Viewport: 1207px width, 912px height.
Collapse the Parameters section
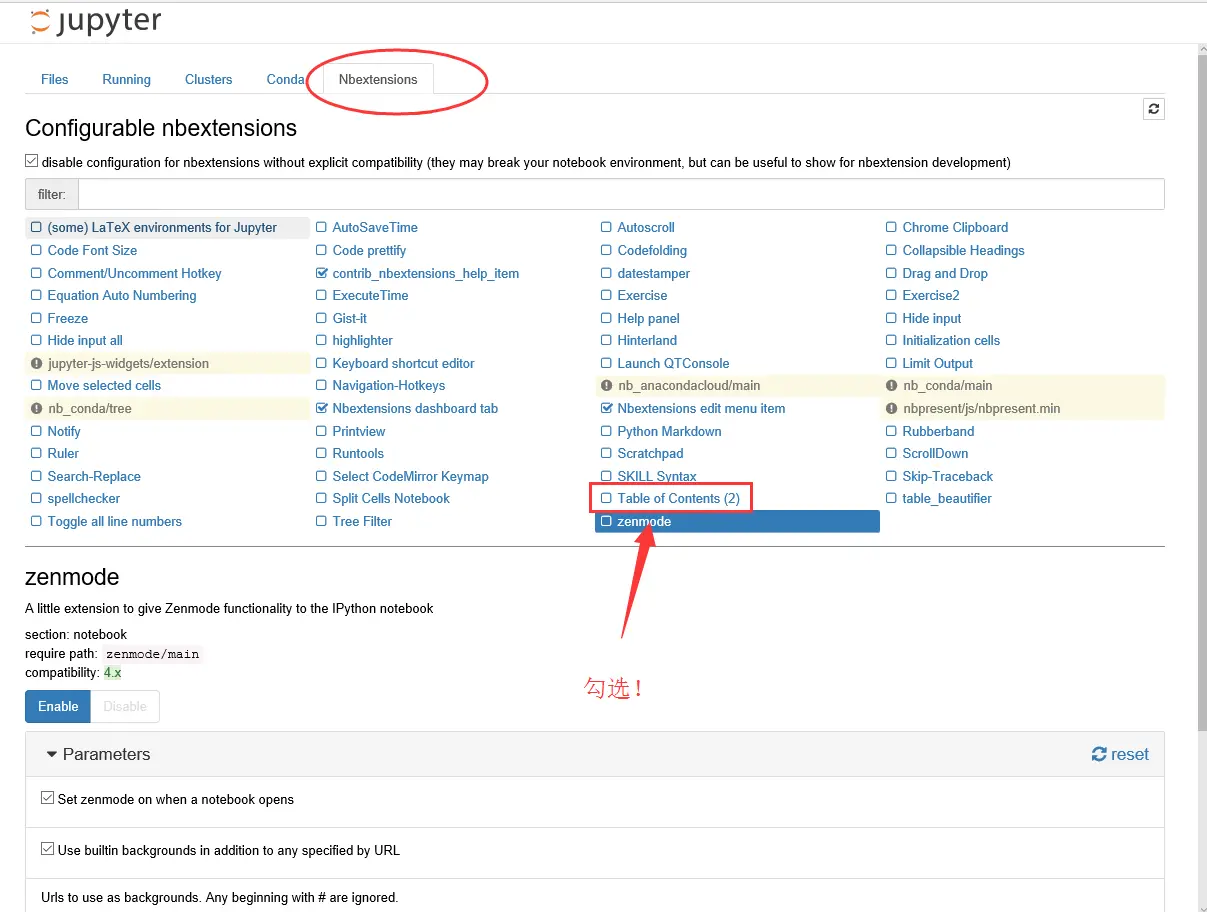click(x=98, y=754)
